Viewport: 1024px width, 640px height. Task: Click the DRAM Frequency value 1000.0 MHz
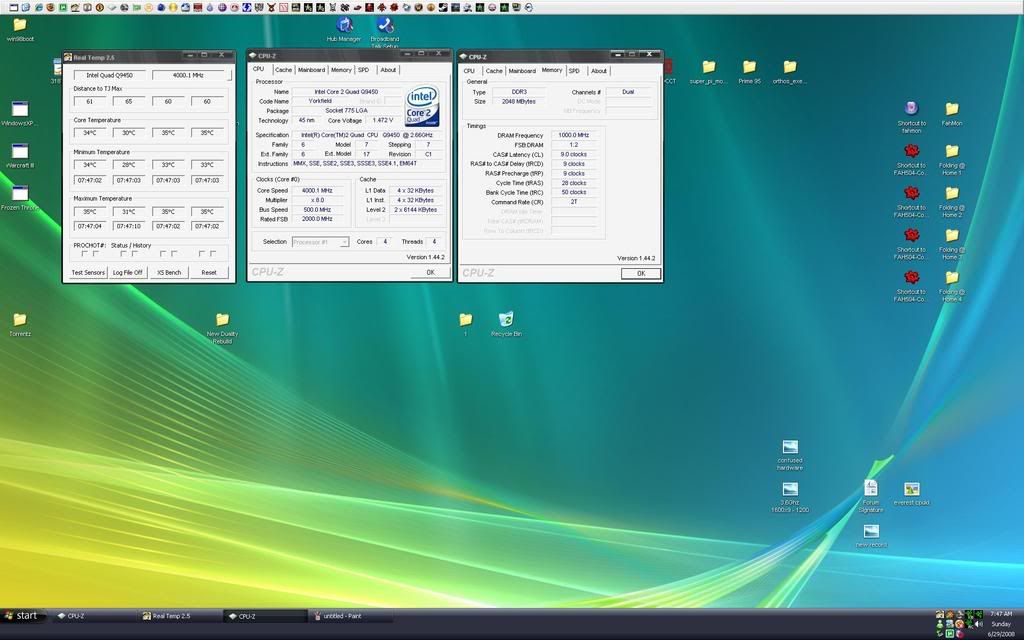click(573, 135)
